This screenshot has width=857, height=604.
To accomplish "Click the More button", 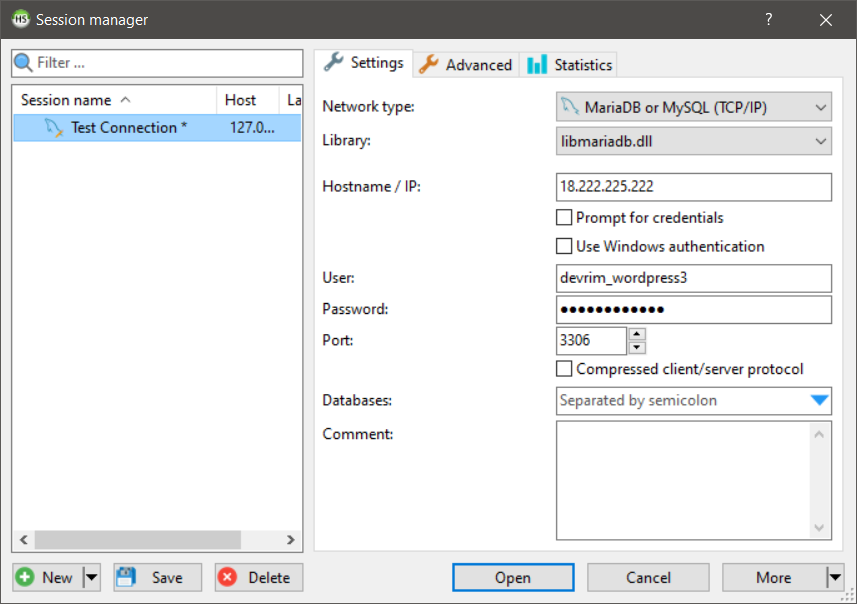I will coord(774,577).
